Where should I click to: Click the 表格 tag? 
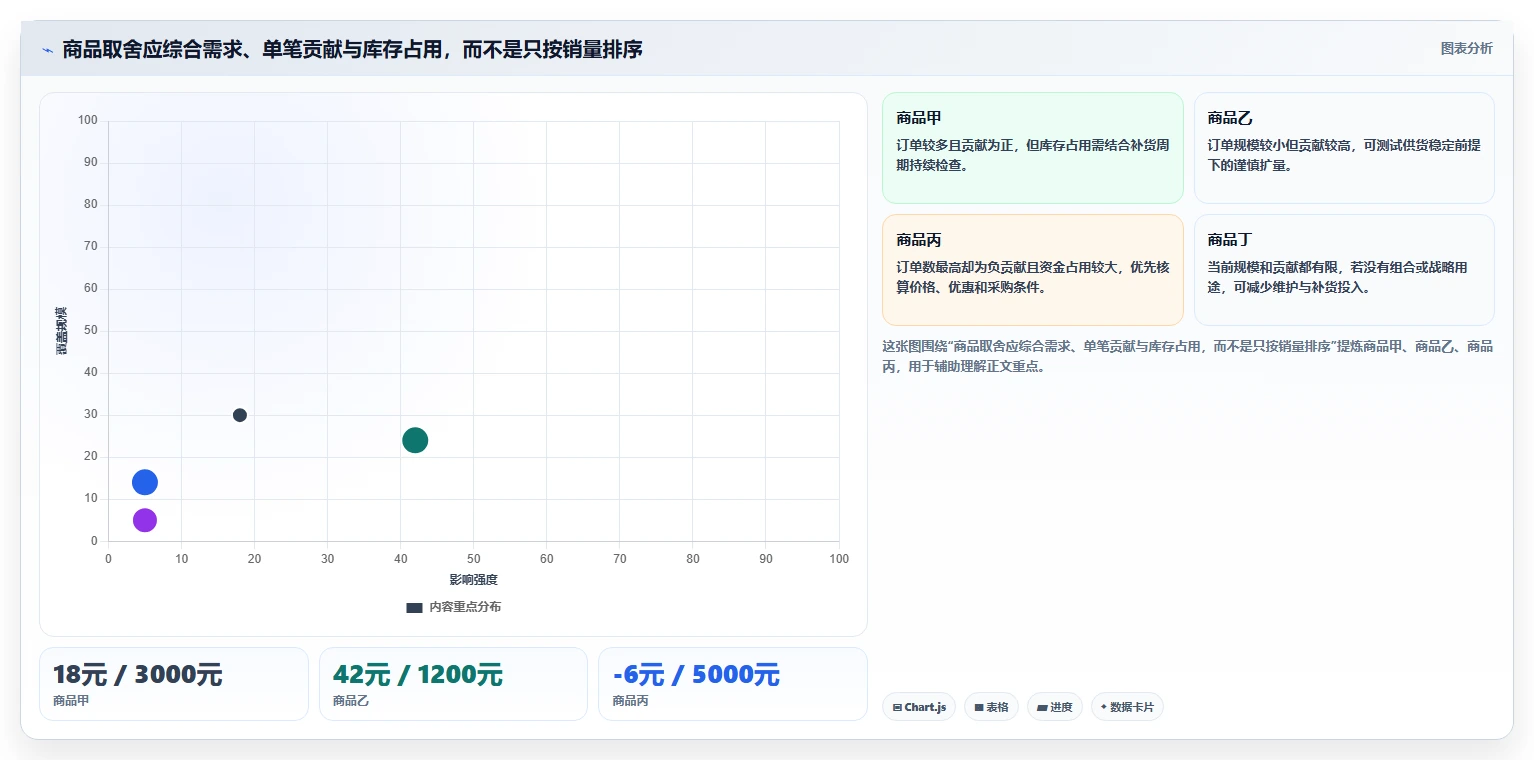[991, 707]
